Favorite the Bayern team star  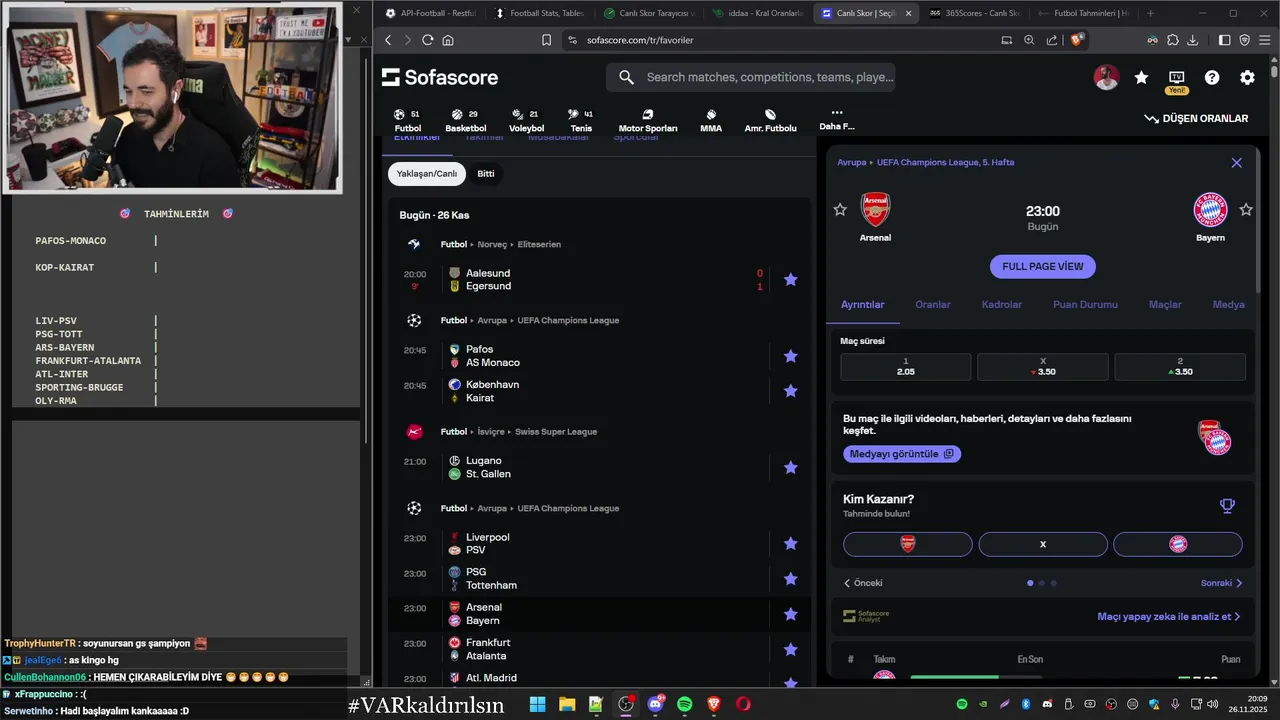point(1246,209)
